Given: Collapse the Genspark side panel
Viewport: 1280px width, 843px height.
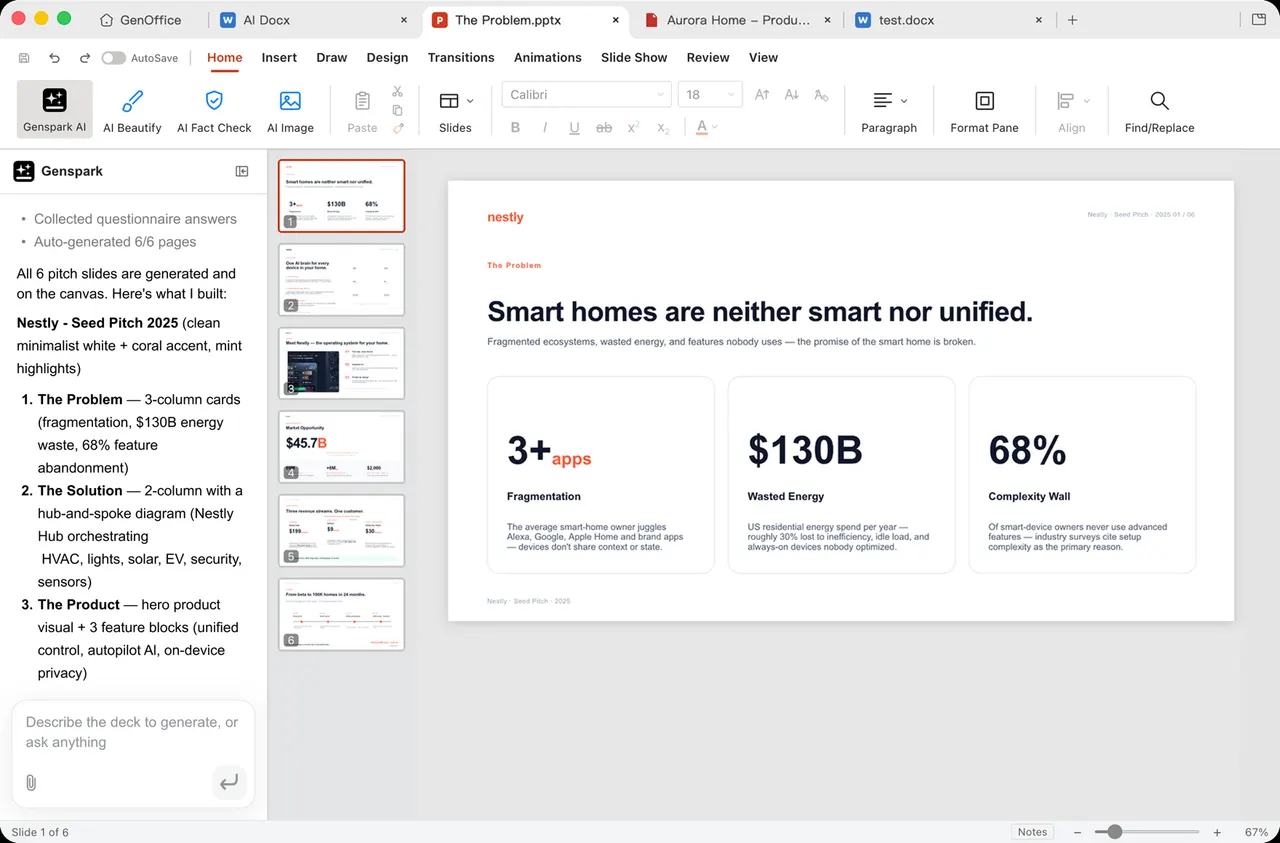Looking at the screenshot, I should pos(242,171).
